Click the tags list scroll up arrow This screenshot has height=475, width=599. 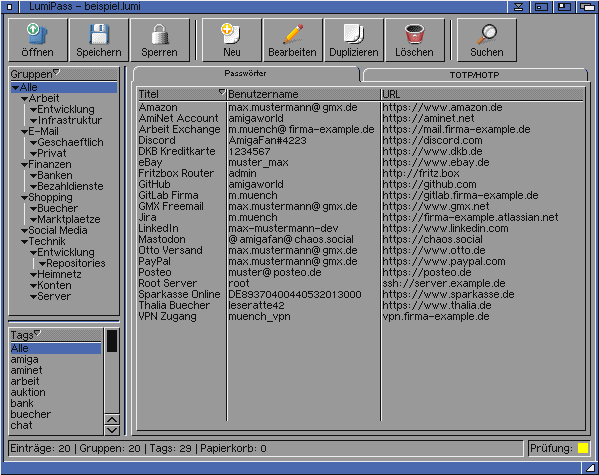coord(112,420)
